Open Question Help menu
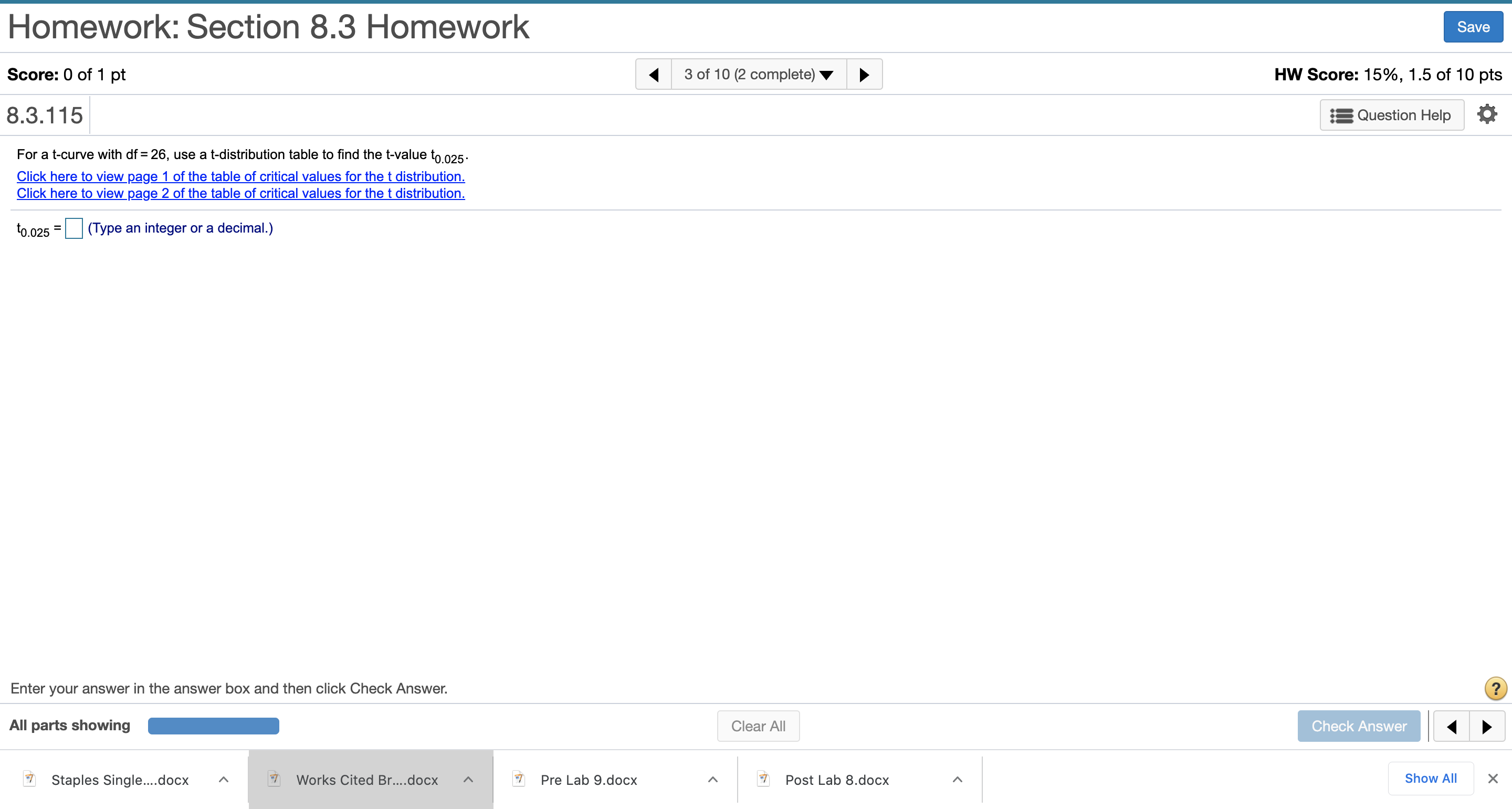Screen dimensions: 1512x809 1392,115
